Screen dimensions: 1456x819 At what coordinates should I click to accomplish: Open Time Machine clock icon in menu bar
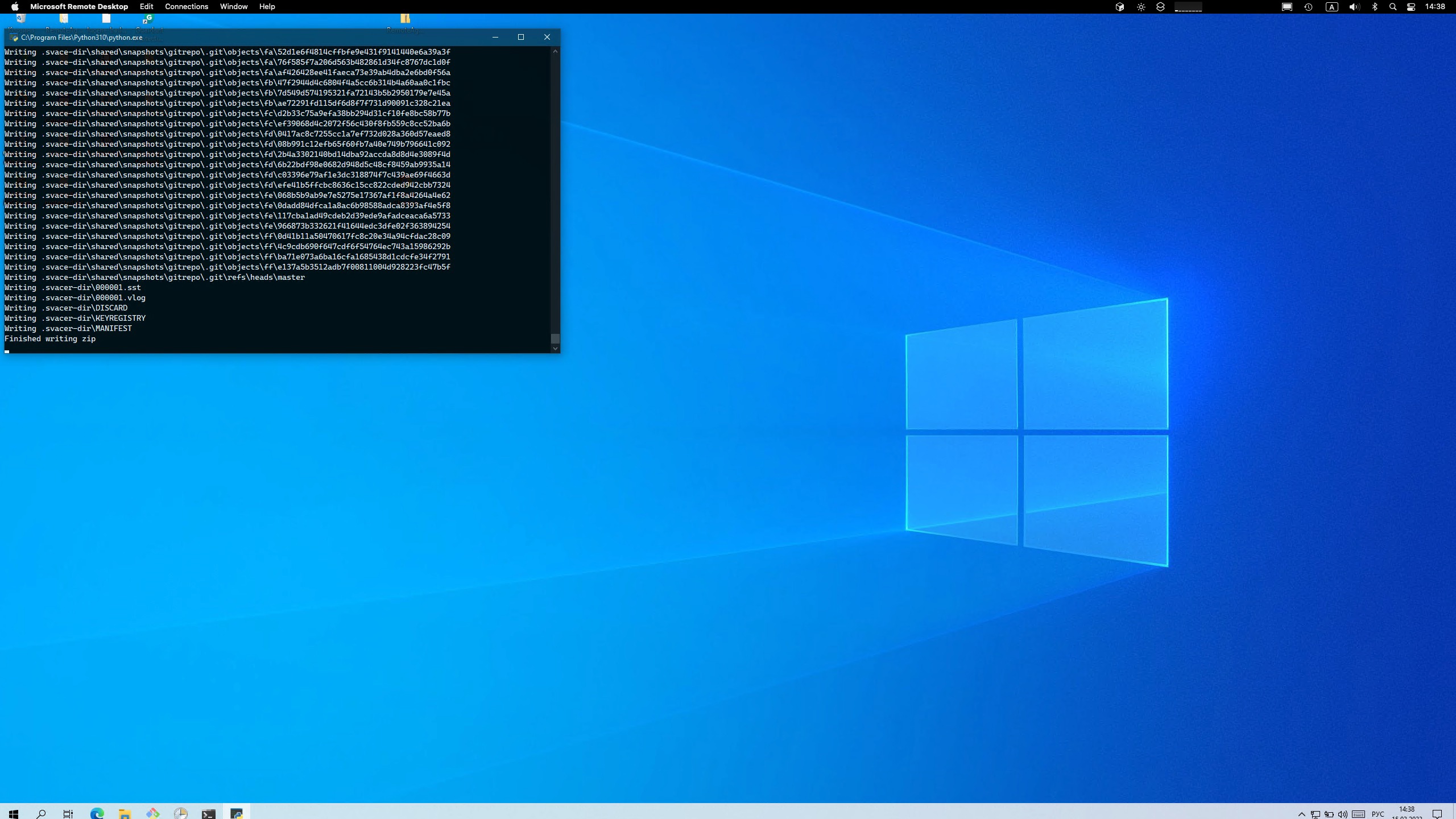[1309, 7]
